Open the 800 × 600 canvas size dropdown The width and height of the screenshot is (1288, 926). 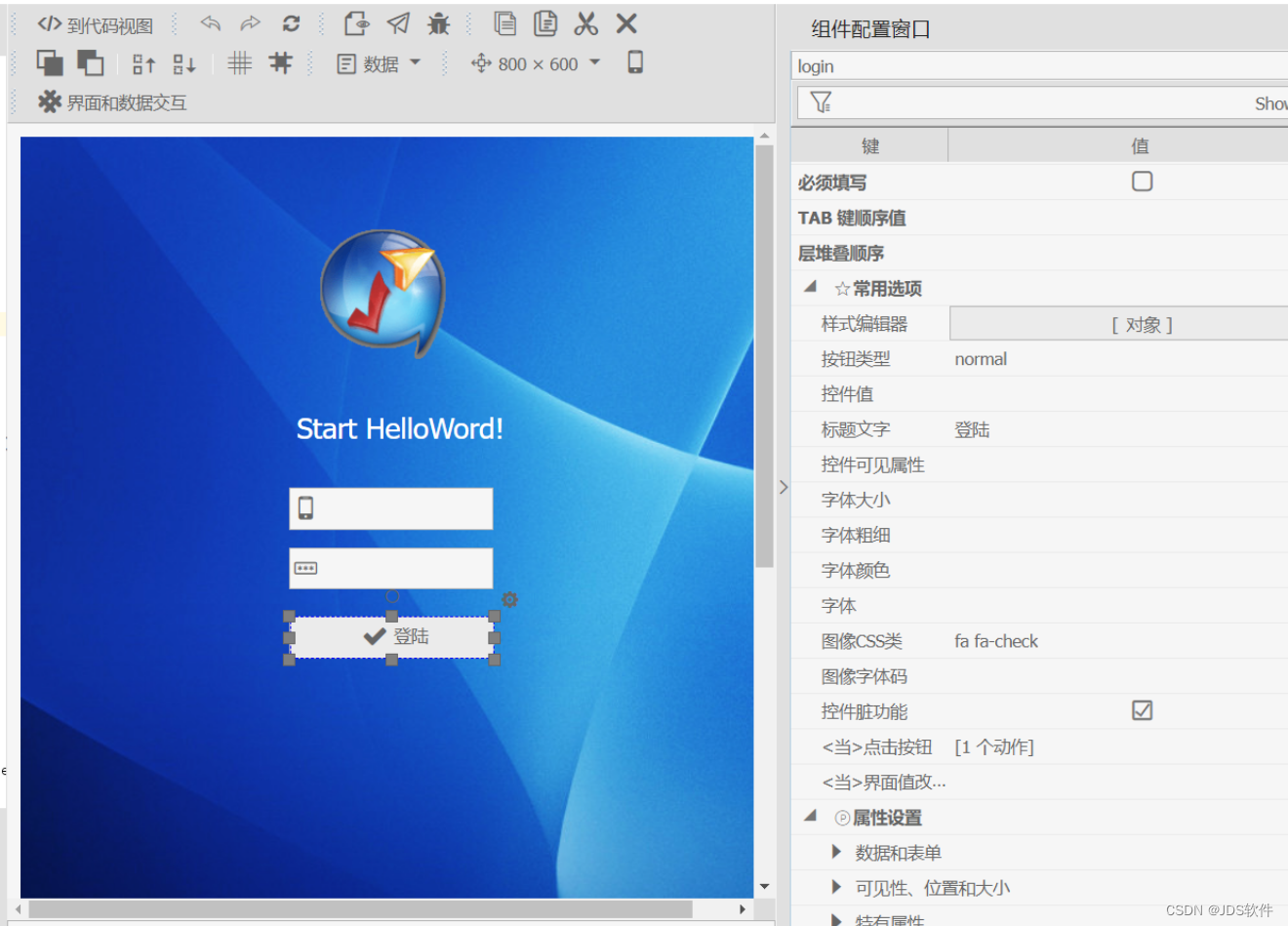536,64
